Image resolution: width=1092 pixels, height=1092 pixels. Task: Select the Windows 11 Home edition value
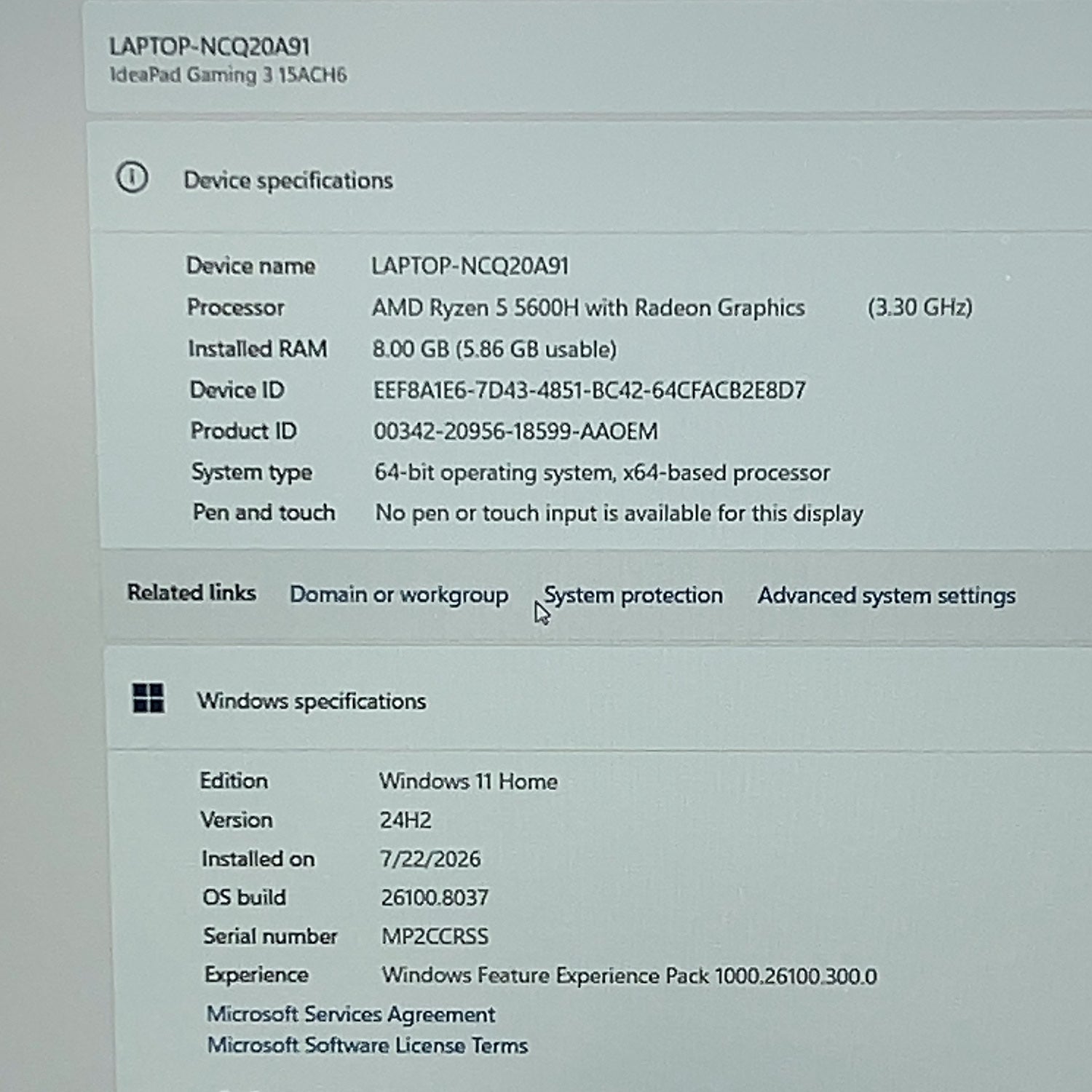tap(468, 782)
